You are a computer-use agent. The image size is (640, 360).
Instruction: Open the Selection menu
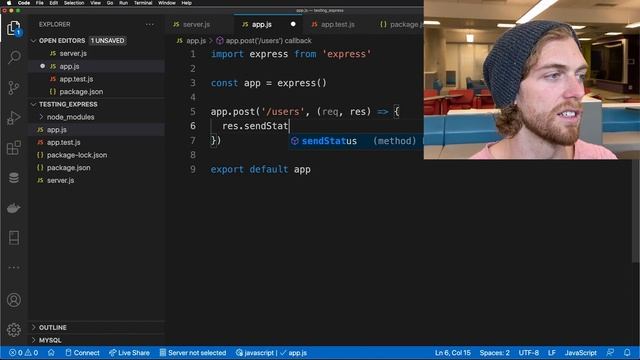click(x=74, y=3)
